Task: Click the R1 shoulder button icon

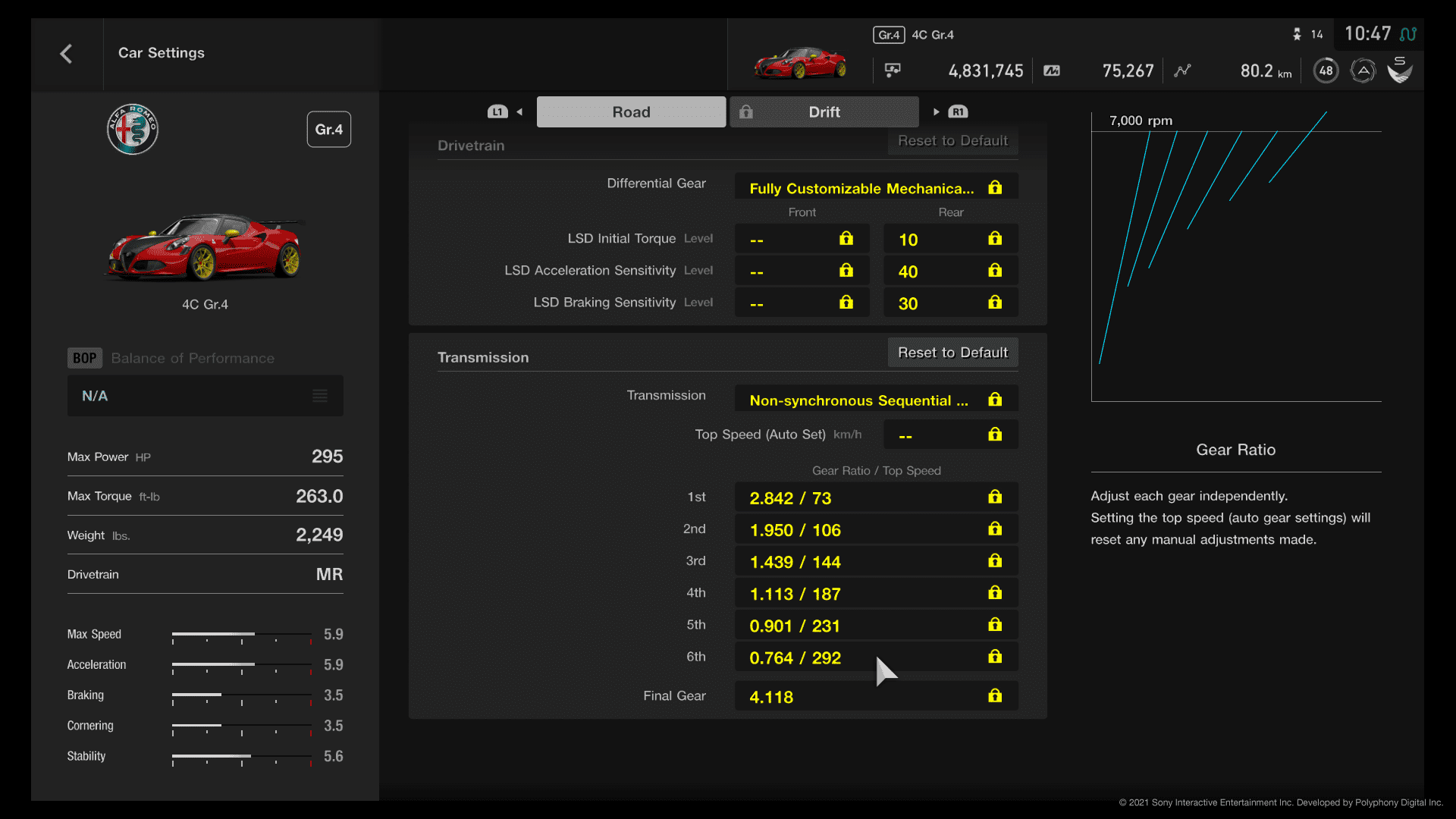Action: [x=958, y=111]
